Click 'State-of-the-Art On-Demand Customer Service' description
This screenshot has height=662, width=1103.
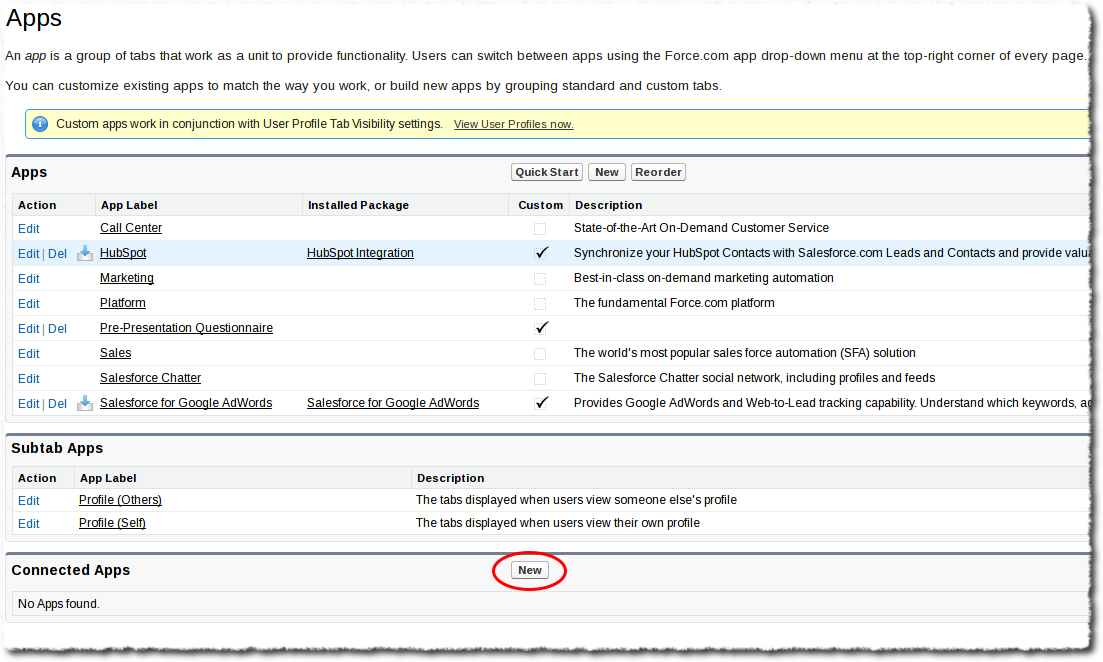pyautogui.click(x=701, y=228)
